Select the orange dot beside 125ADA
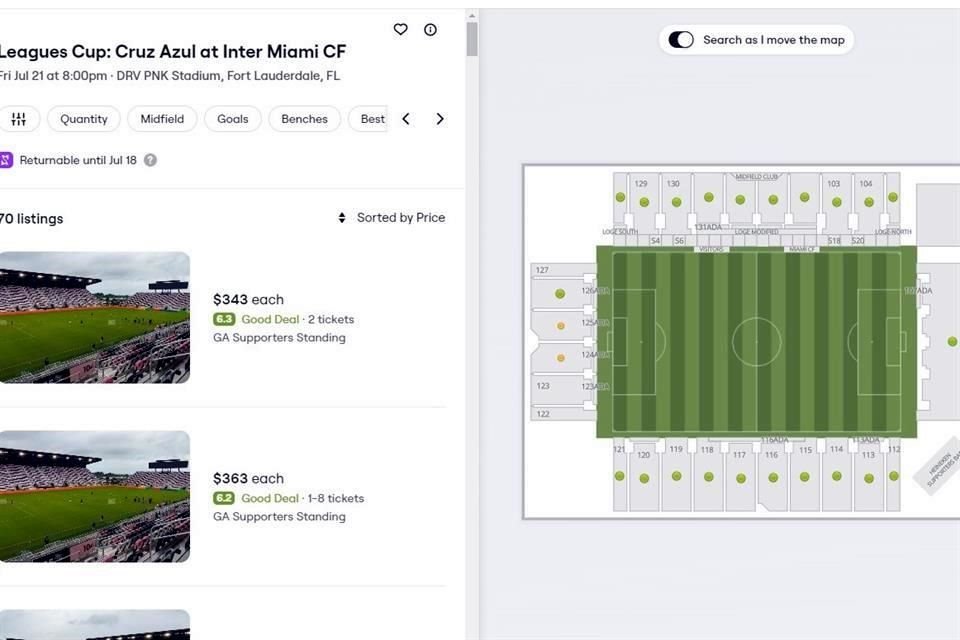The image size is (960, 640). tap(560, 326)
